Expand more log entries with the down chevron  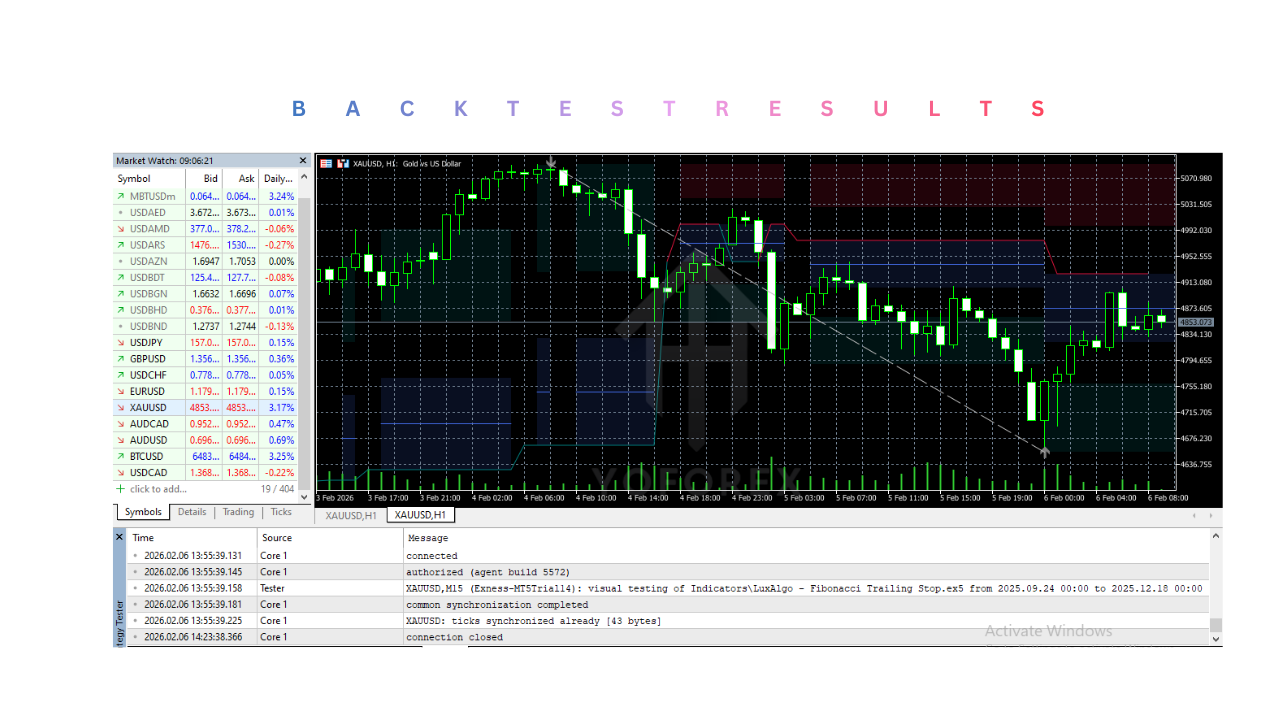point(1214,637)
